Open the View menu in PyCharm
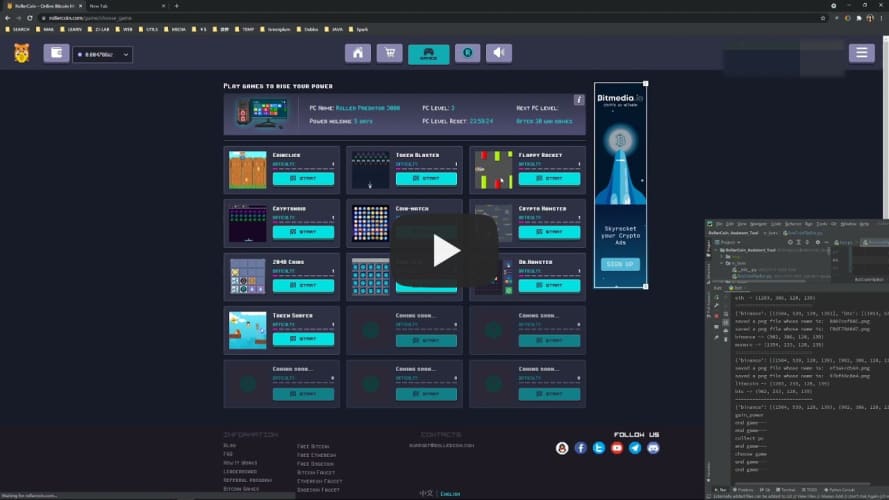This screenshot has width=889, height=500. [x=742, y=224]
